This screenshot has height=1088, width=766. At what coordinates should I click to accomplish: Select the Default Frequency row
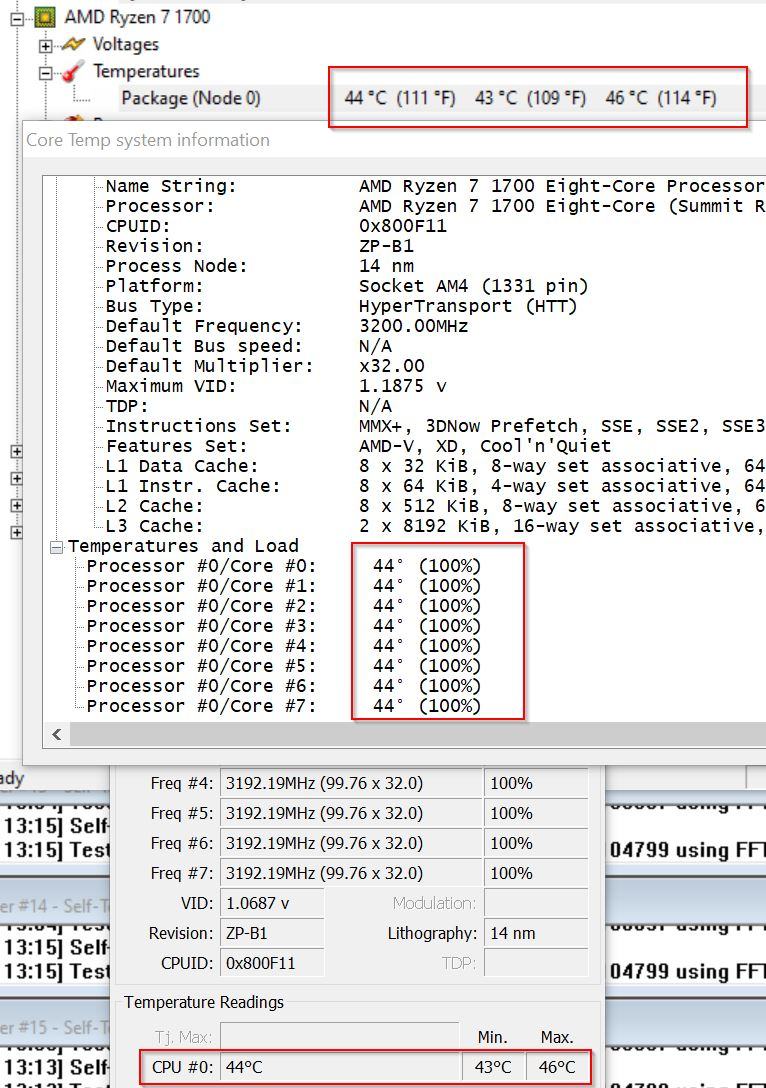pos(287,326)
